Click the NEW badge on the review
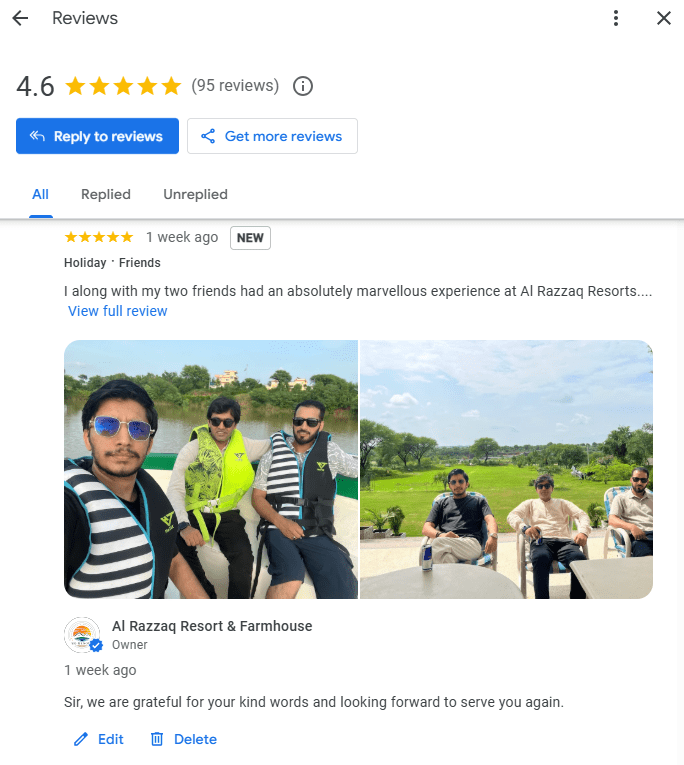Viewport: 684px width, 765px height. [x=250, y=238]
